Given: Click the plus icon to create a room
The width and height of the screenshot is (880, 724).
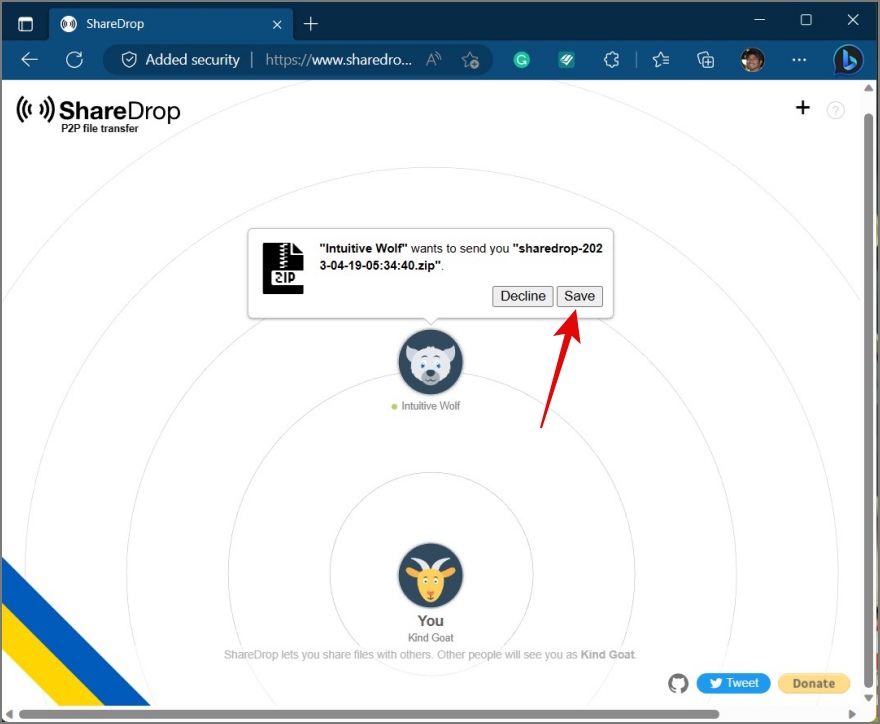Looking at the screenshot, I should click(803, 107).
